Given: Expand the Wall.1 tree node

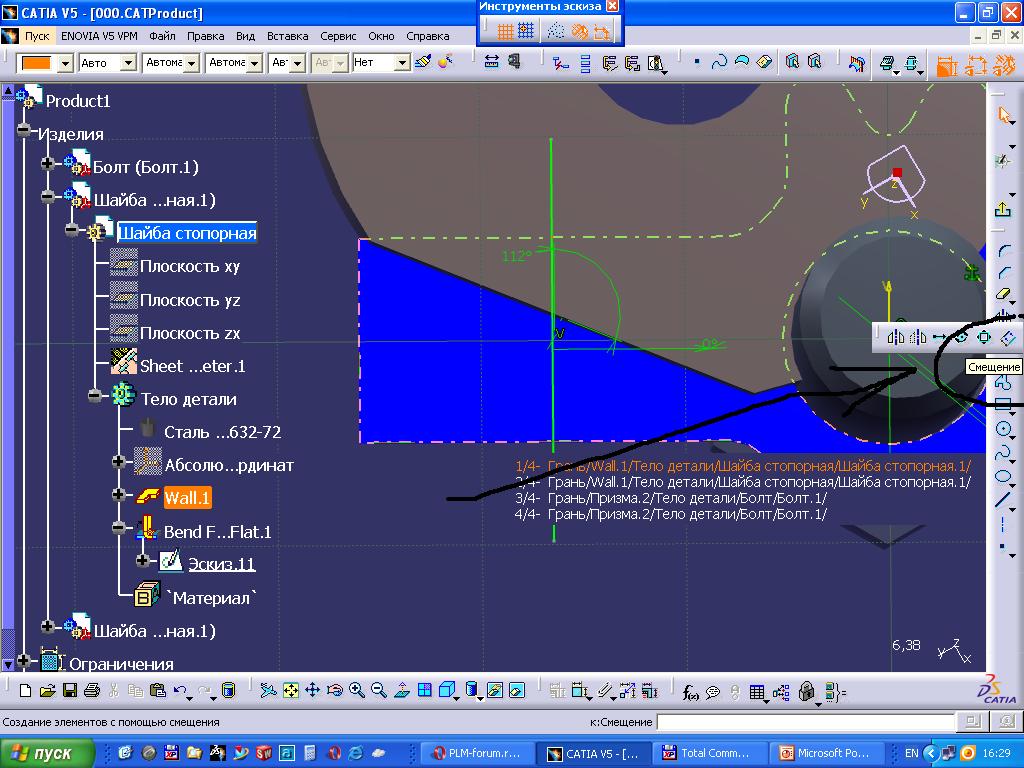Looking at the screenshot, I should tap(118, 494).
